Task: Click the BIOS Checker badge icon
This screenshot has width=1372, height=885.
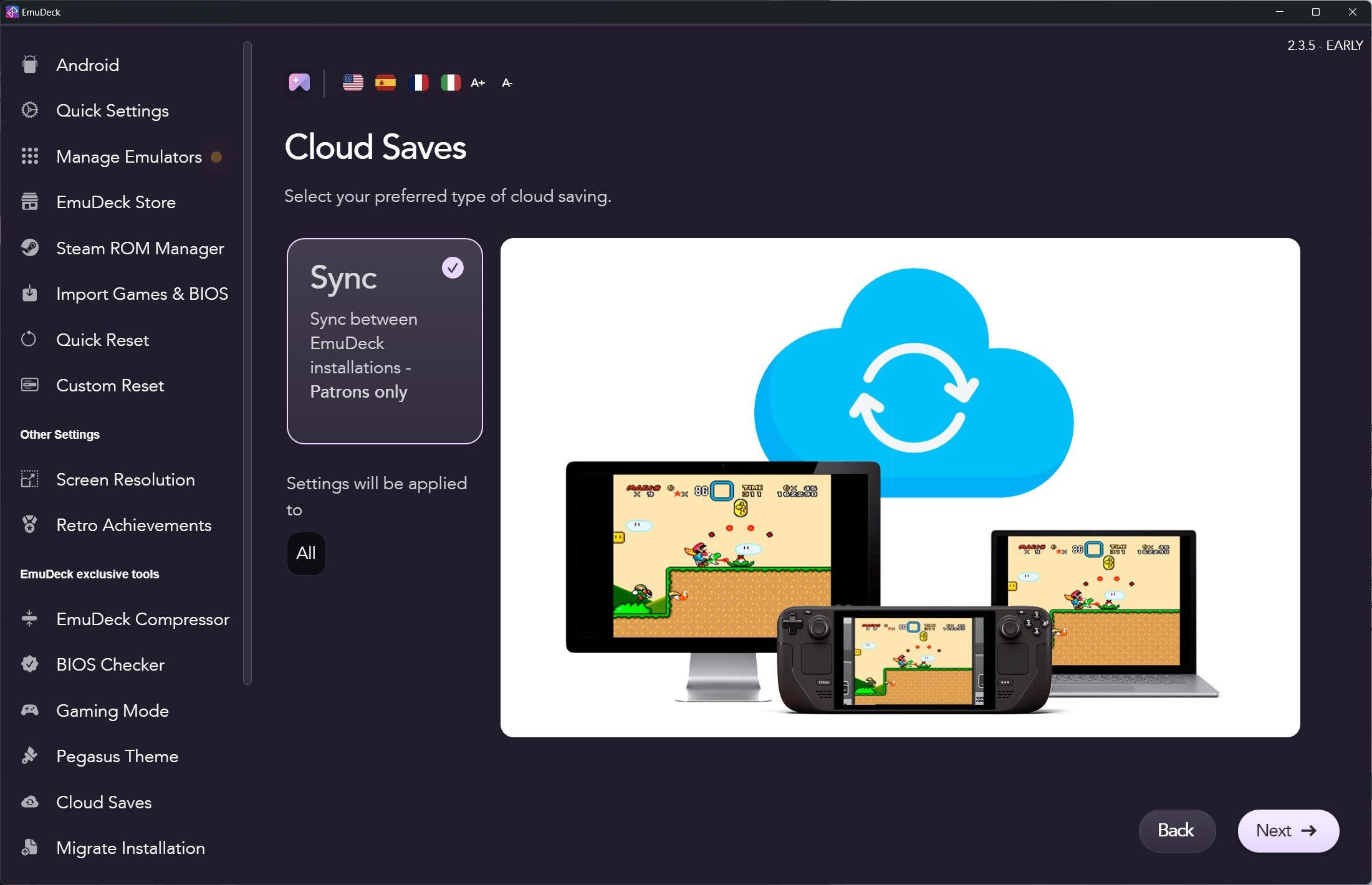Action: tap(29, 664)
